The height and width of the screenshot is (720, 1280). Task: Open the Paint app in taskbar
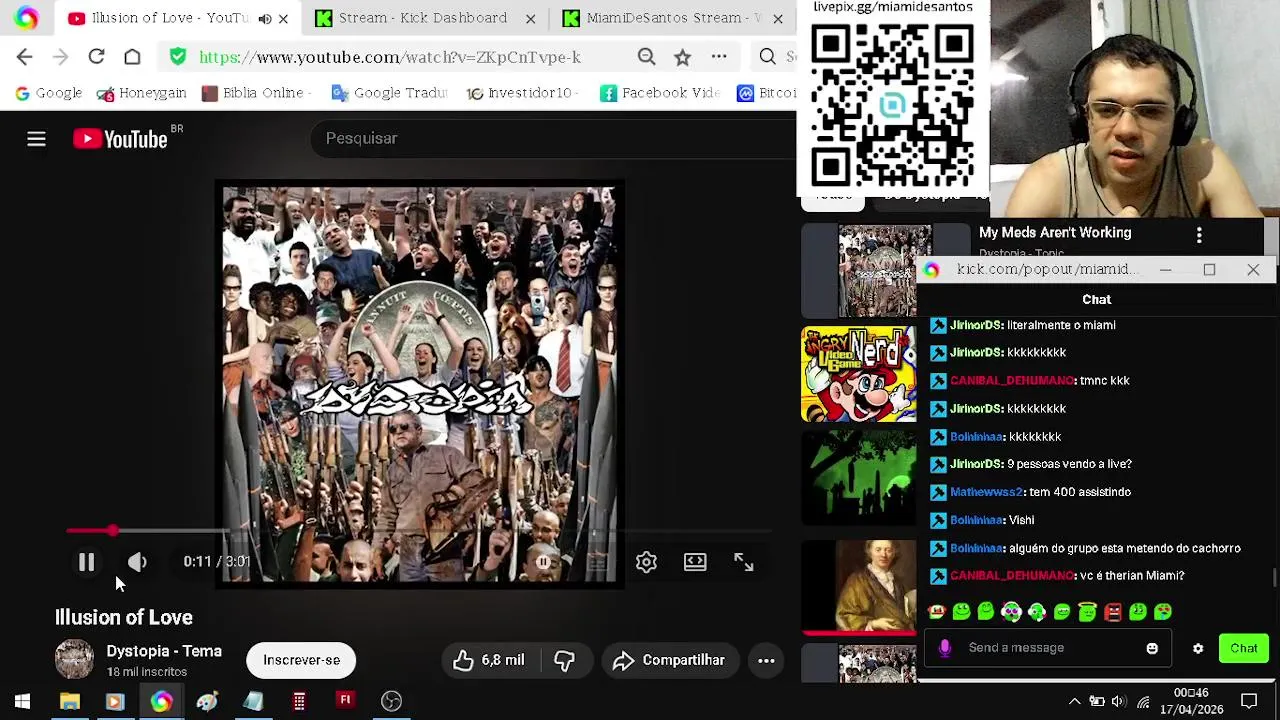(207, 701)
